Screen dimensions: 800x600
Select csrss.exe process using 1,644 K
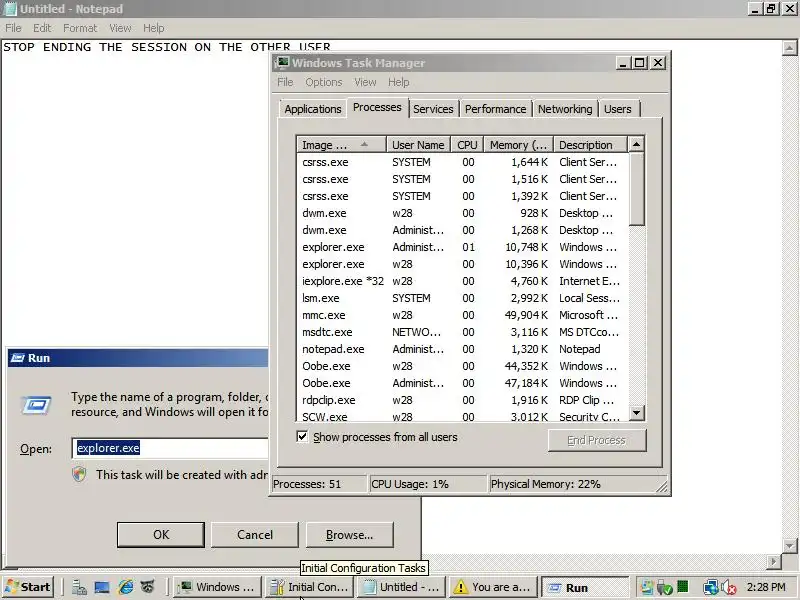click(462, 162)
